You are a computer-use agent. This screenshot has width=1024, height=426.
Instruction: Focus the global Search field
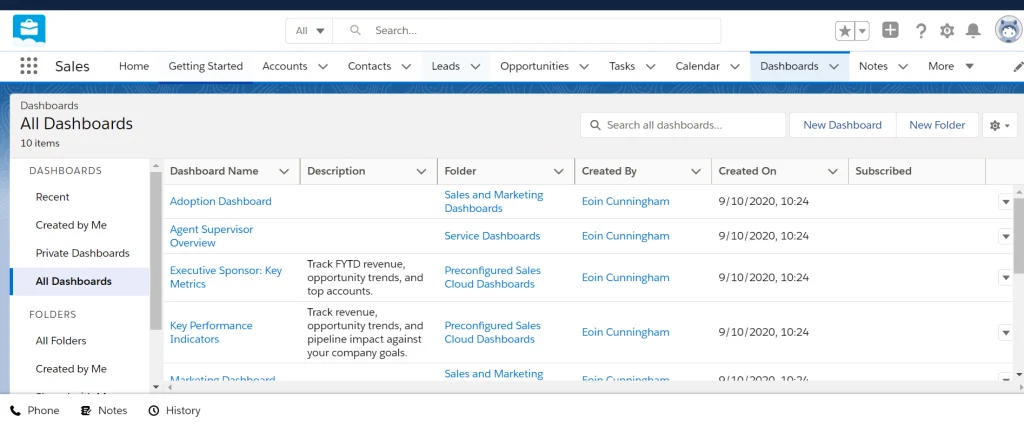(526, 31)
